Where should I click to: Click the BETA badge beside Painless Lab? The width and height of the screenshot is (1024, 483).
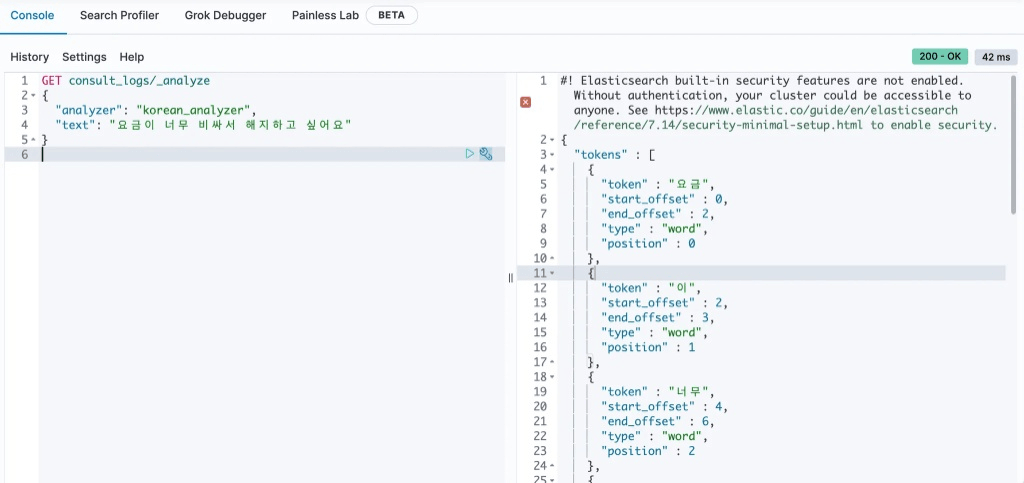coord(391,16)
